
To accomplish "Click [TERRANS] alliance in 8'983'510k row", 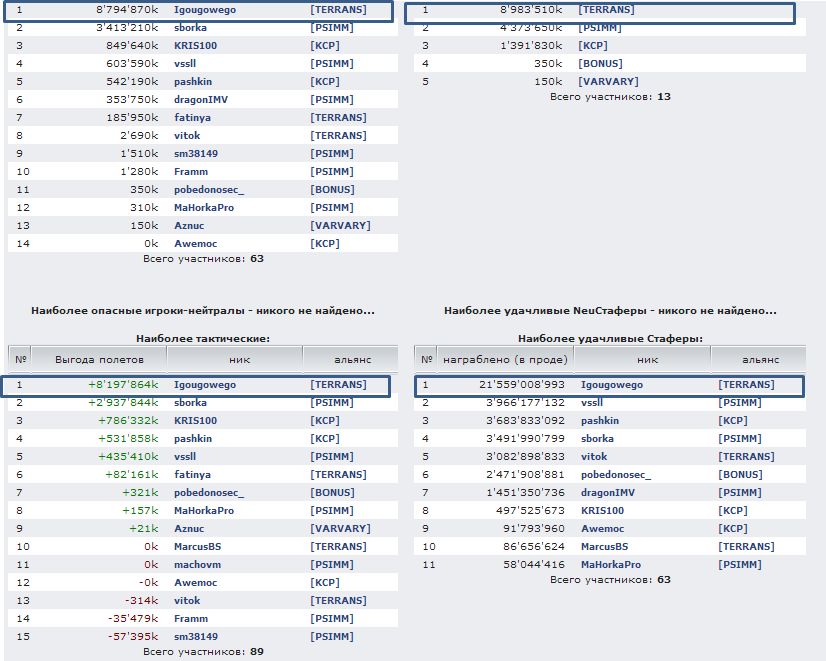I will [x=606, y=10].
